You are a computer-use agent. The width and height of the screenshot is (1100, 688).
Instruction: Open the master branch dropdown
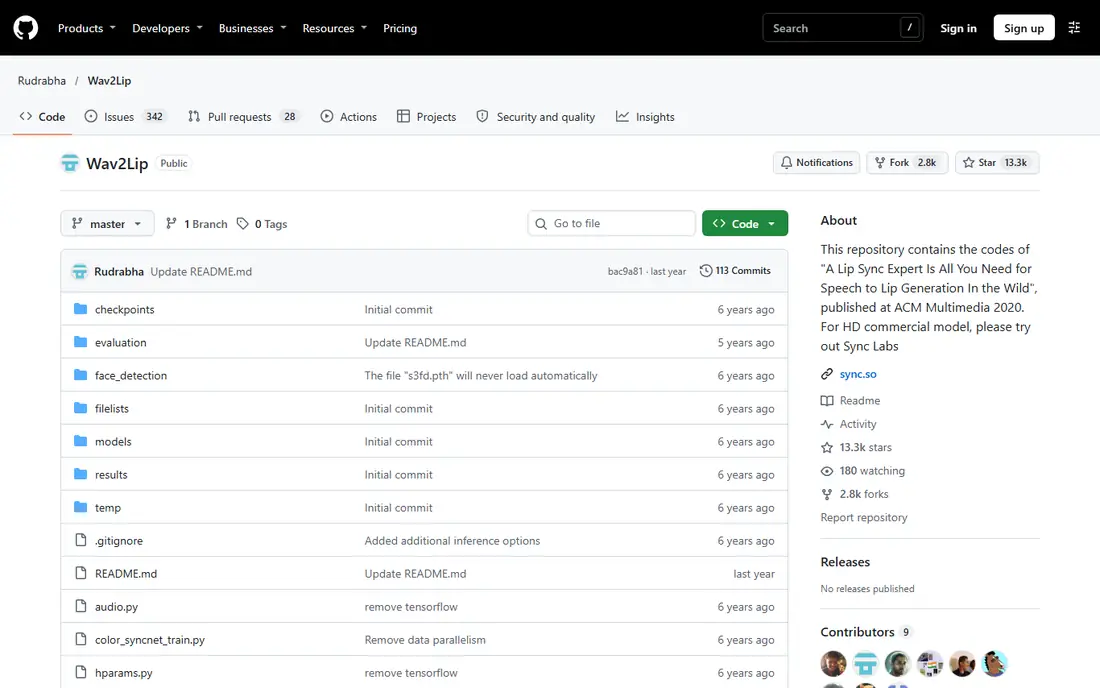coord(107,224)
